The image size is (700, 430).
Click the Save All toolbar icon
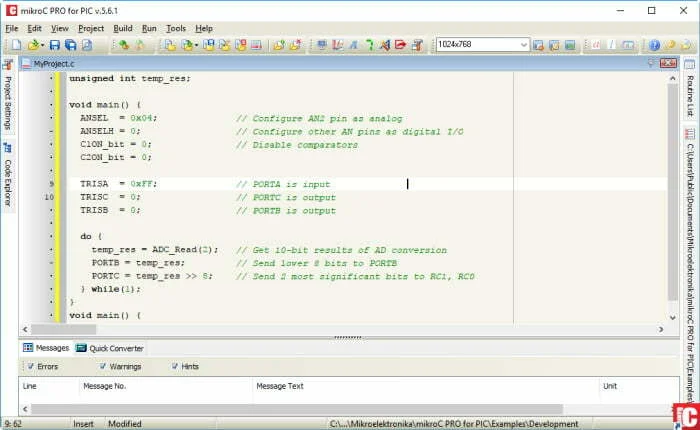pos(71,45)
